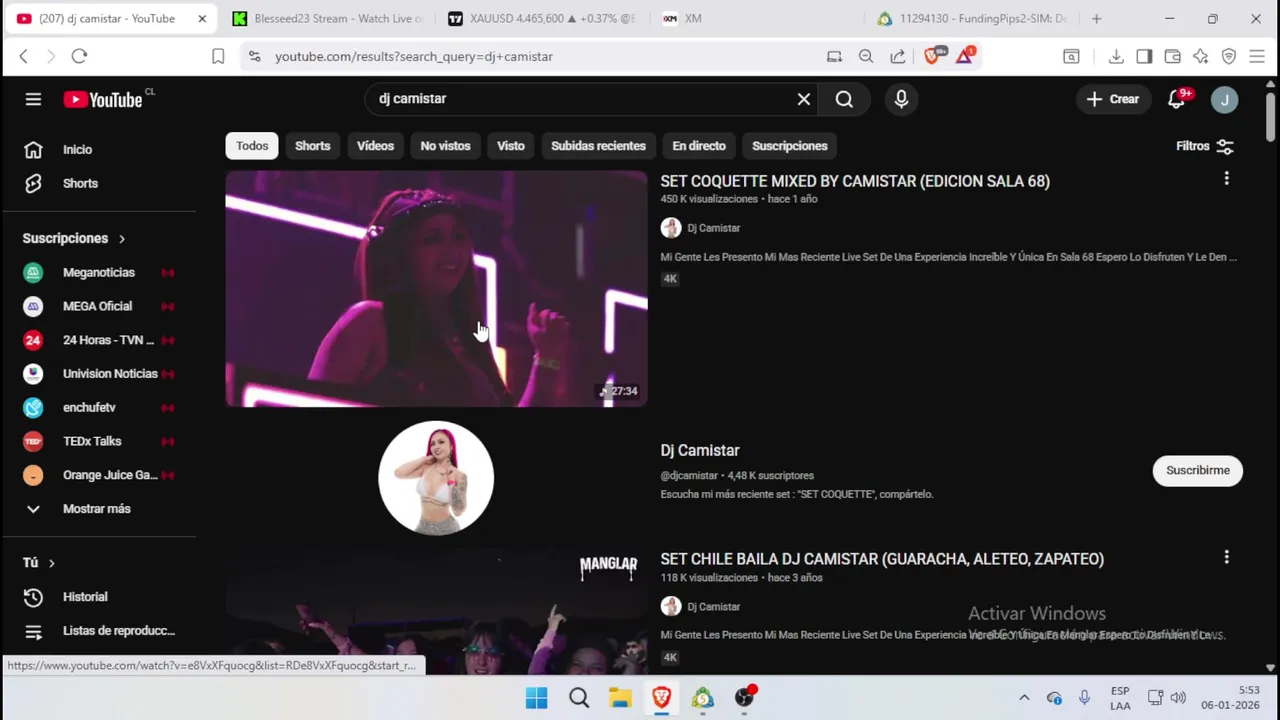Open Meganoticias subscription channel

tap(98, 272)
